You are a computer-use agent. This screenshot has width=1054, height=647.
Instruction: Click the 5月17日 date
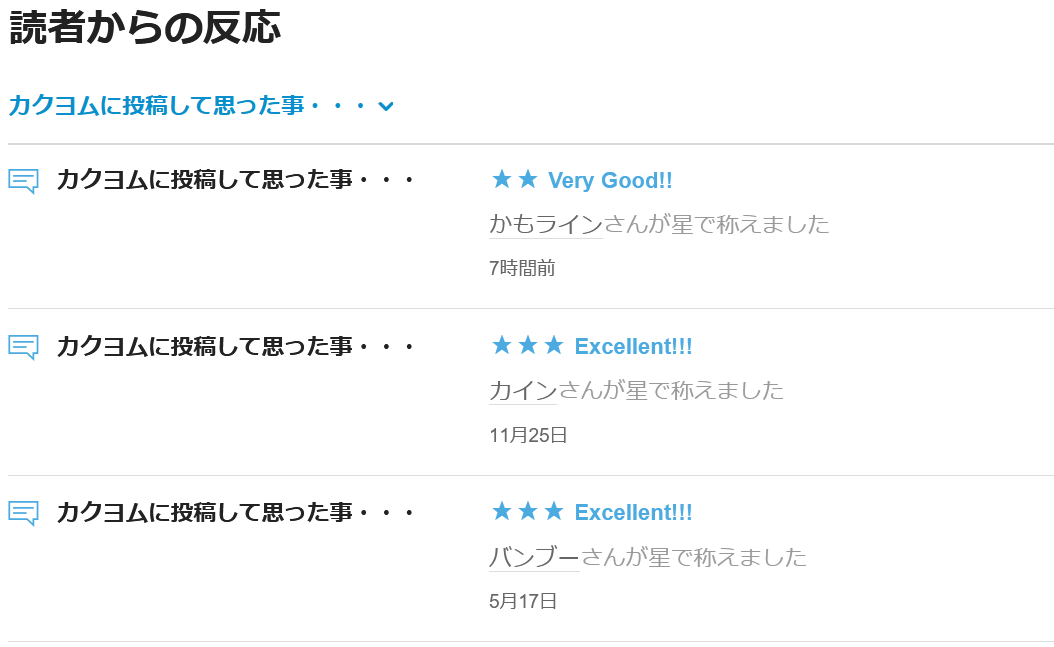(523, 601)
